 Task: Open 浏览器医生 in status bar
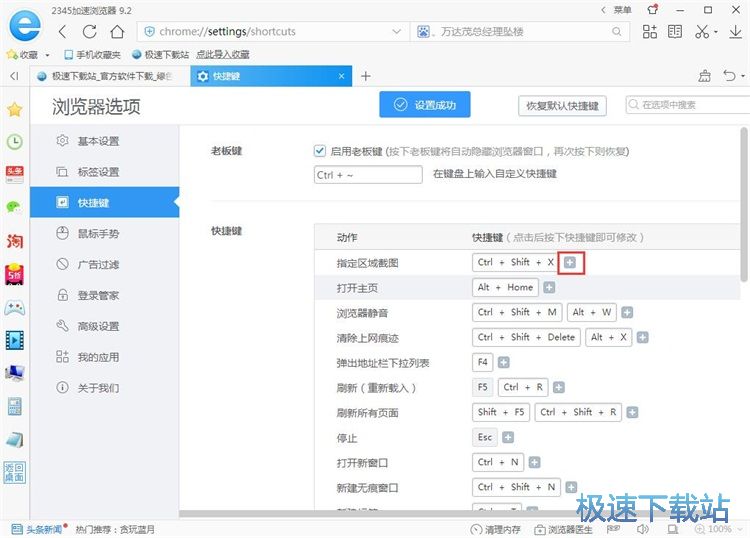coord(563,529)
